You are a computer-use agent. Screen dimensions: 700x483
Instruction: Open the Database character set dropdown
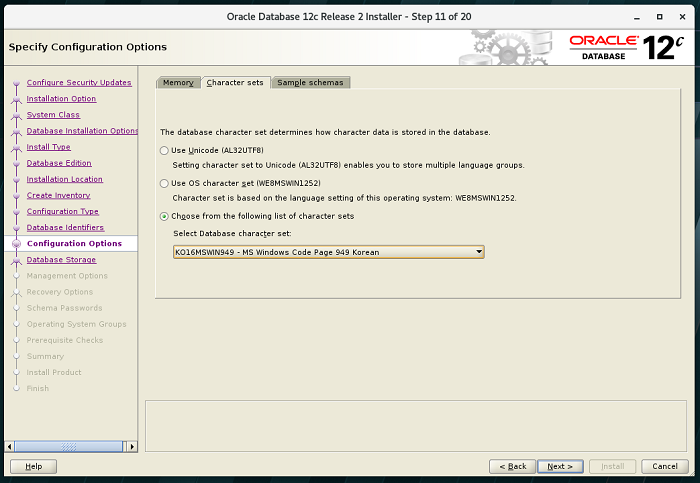[329, 252]
